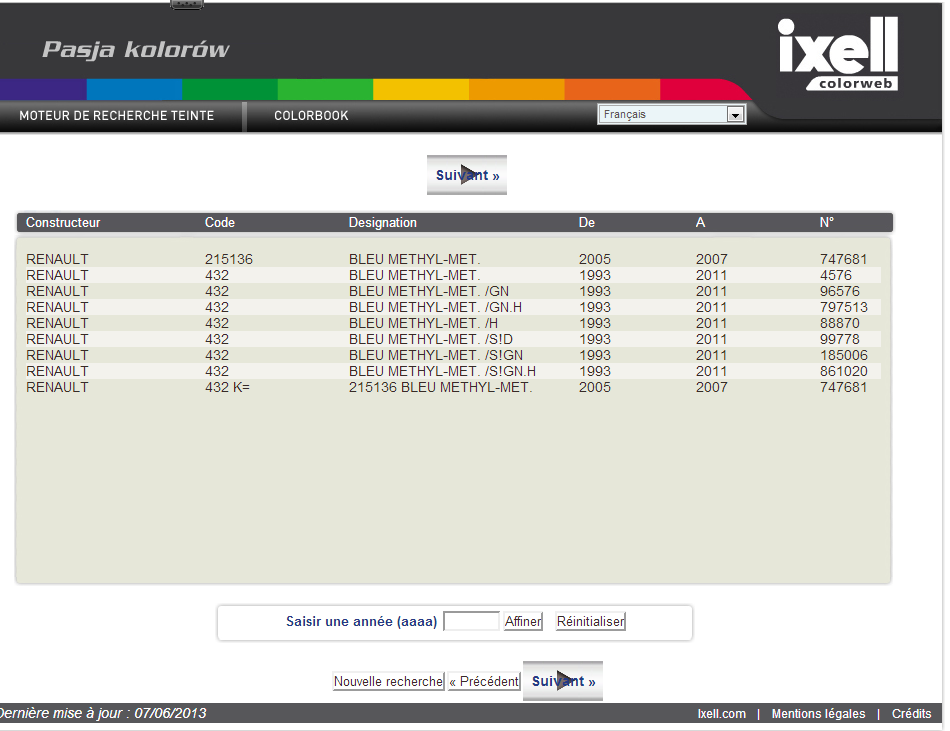The image size is (950, 731).
Task: Click the Pasja kolorów header title
Action: [x=136, y=50]
